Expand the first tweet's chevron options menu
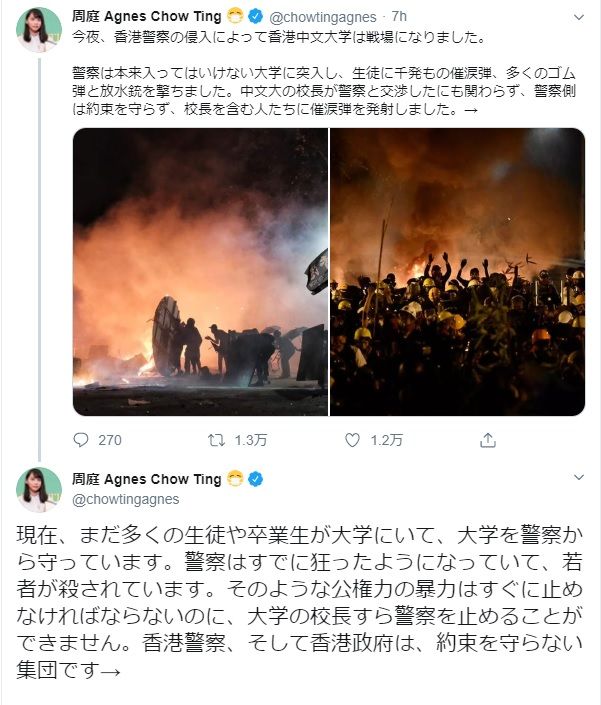 (x=578, y=18)
